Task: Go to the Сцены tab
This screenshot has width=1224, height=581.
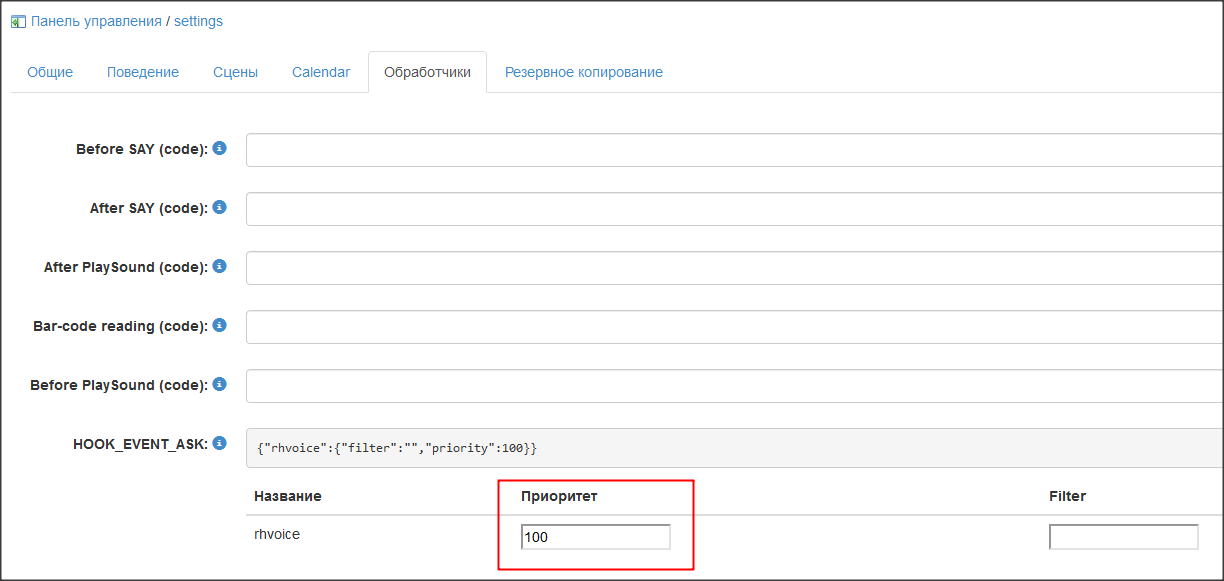Action: pos(235,72)
